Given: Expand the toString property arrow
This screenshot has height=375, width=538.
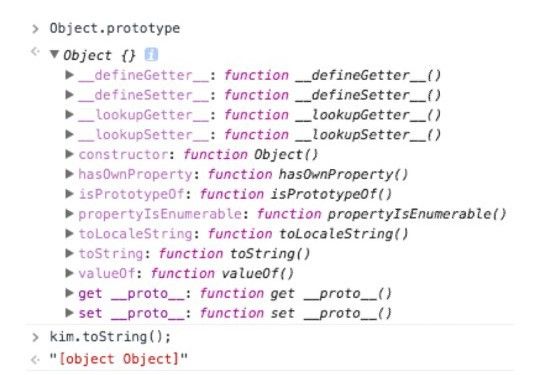Looking at the screenshot, I should pos(70,253).
